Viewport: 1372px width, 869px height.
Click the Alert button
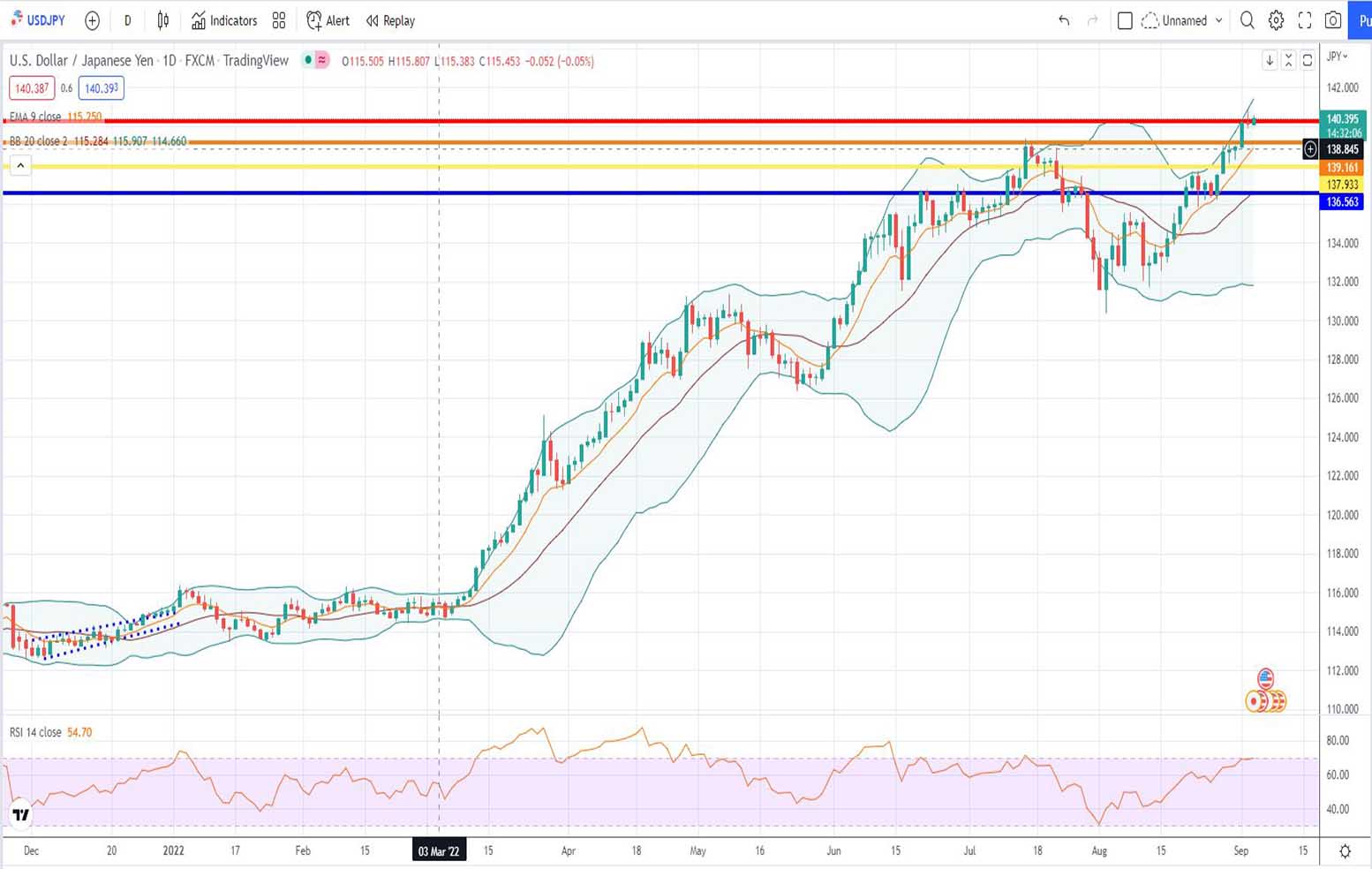pos(328,20)
